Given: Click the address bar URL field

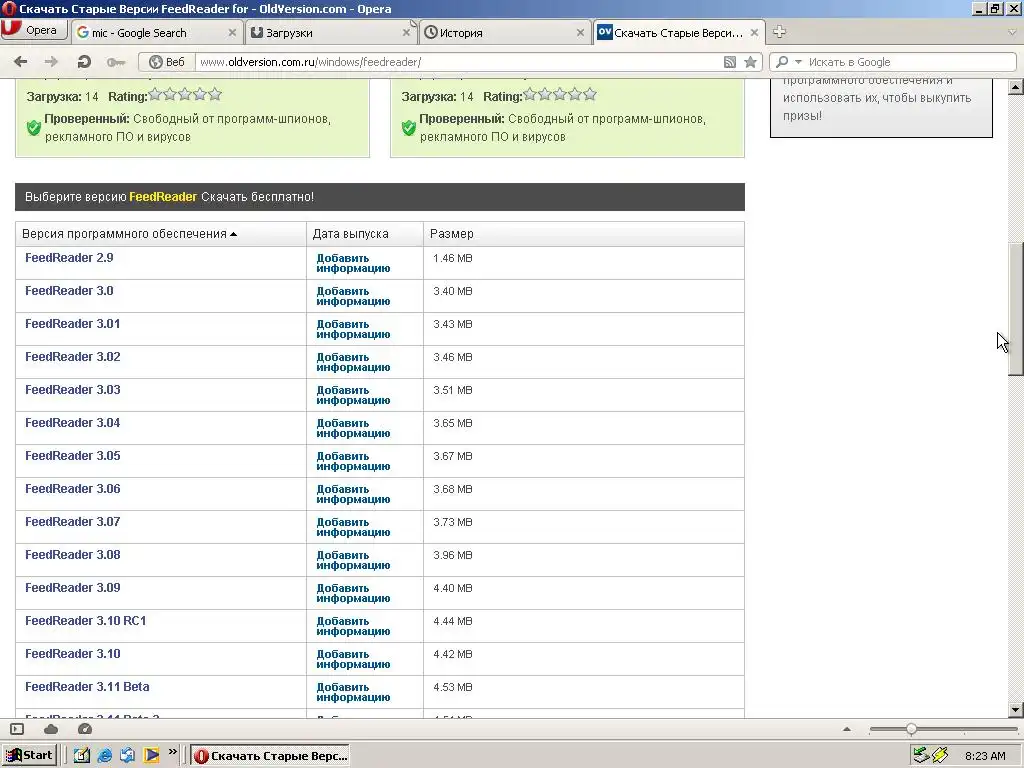Looking at the screenshot, I should tap(457, 62).
